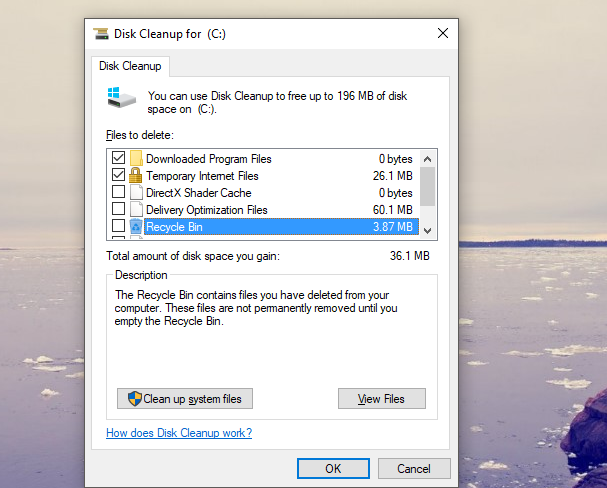The height and width of the screenshot is (488, 607).
Task: Open the View Files button
Action: tap(382, 399)
